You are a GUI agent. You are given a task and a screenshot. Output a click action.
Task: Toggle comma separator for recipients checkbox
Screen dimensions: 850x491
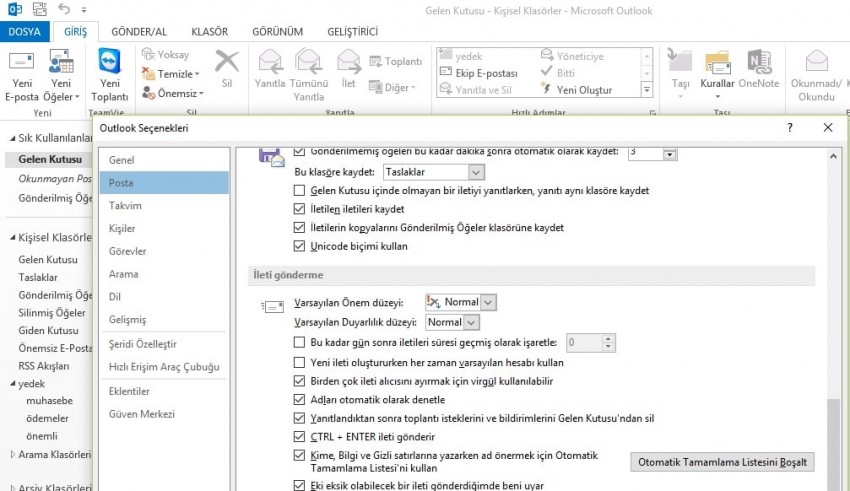pos(299,380)
